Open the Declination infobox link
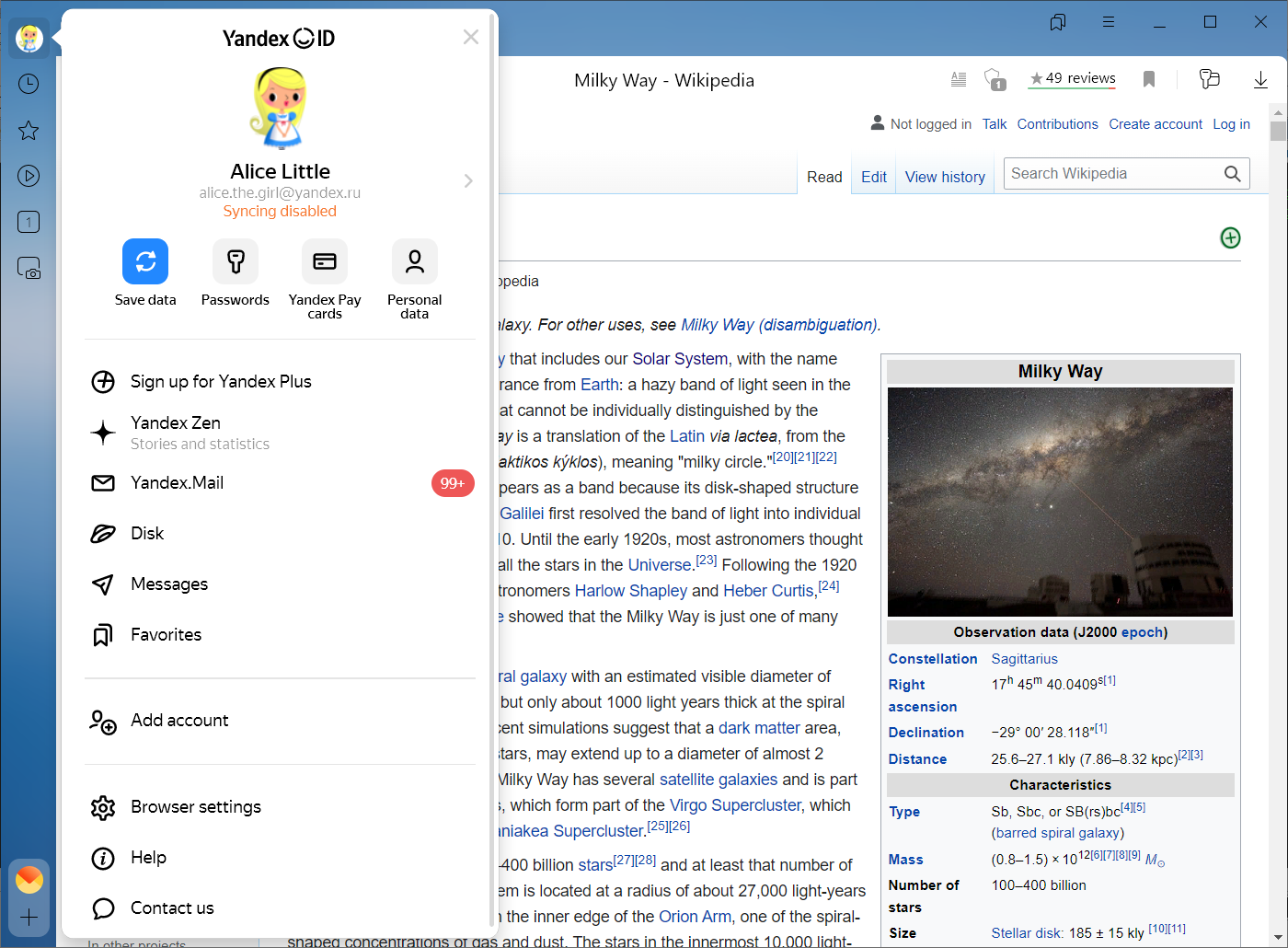1288x948 pixels. (926, 733)
